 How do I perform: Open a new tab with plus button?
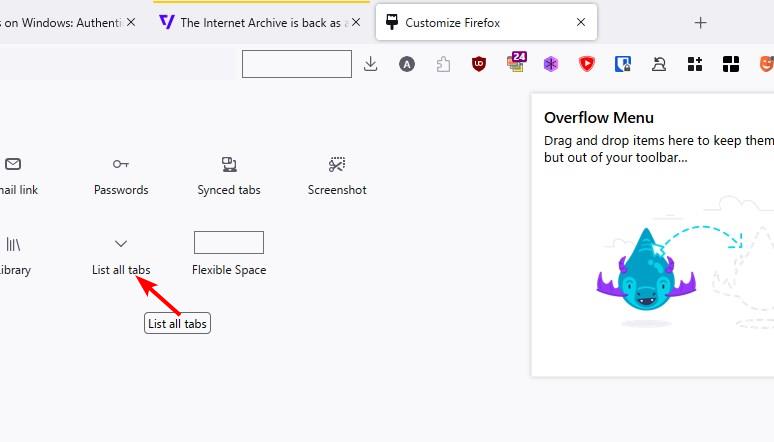click(x=701, y=22)
